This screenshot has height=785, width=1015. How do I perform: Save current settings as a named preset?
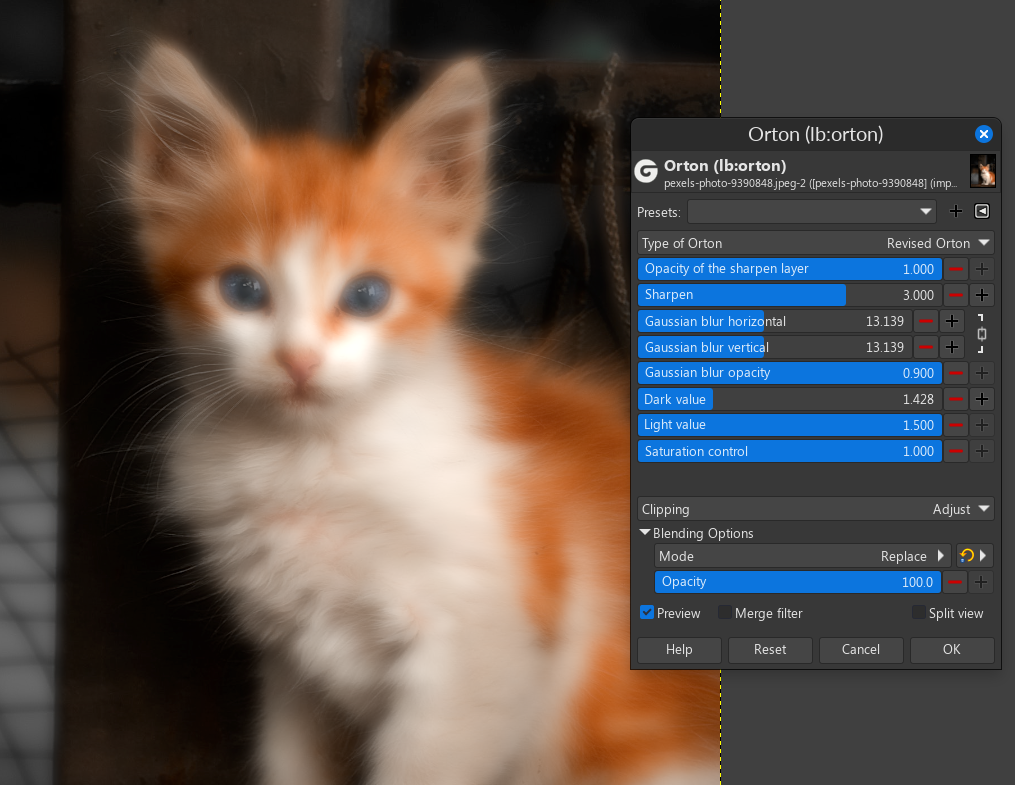coord(955,212)
